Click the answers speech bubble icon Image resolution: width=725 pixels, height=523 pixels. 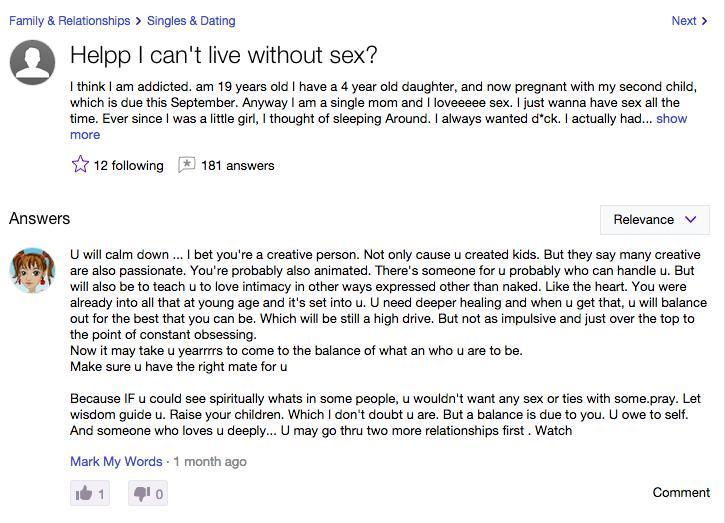pyautogui.click(x=186, y=165)
